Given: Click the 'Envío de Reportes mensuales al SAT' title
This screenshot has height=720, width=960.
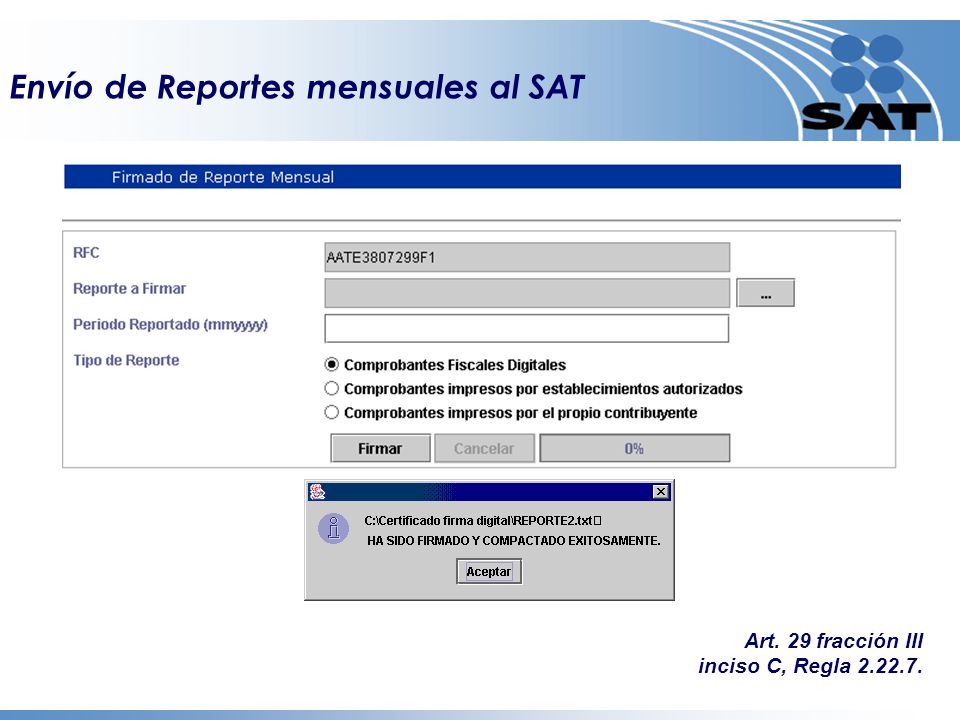Looking at the screenshot, I should [x=298, y=86].
